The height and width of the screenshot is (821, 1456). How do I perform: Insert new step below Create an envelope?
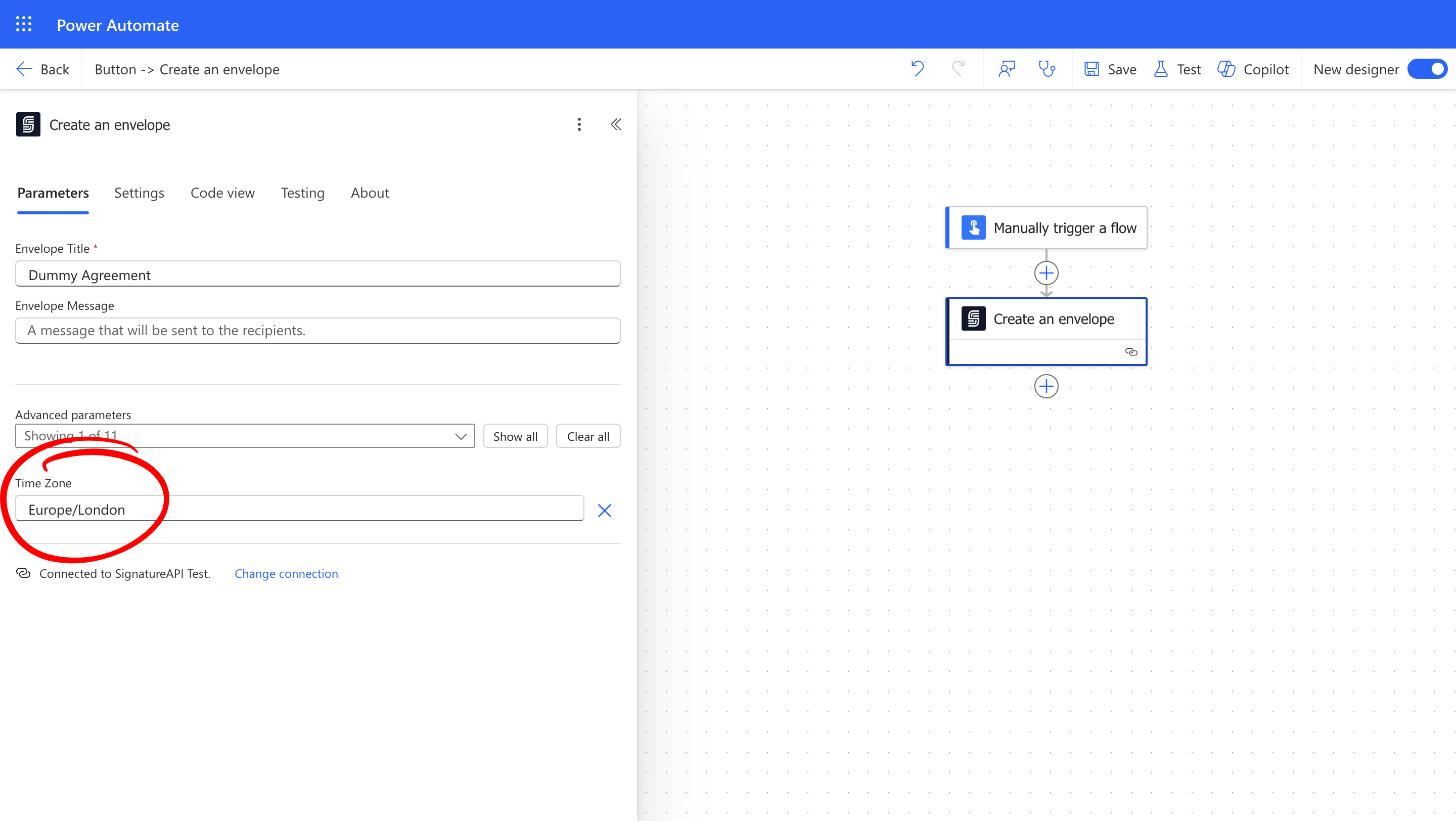[1046, 386]
